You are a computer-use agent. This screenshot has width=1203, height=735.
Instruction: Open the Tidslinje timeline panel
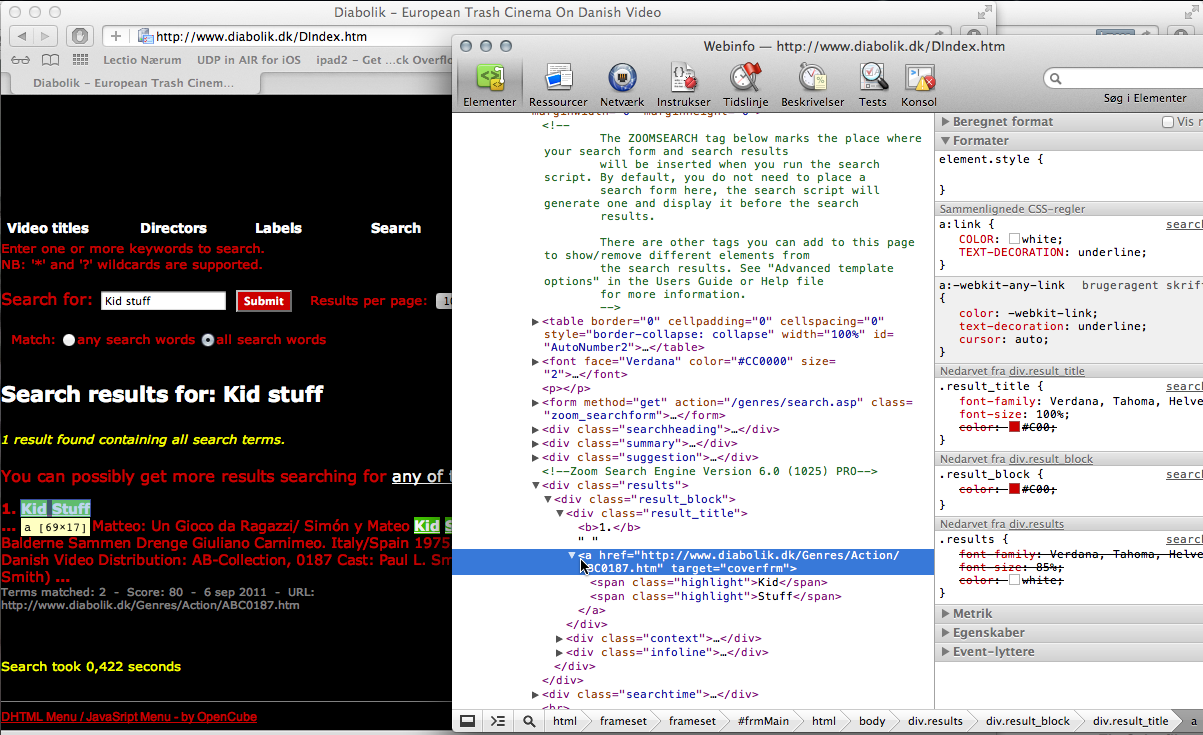[x=744, y=85]
